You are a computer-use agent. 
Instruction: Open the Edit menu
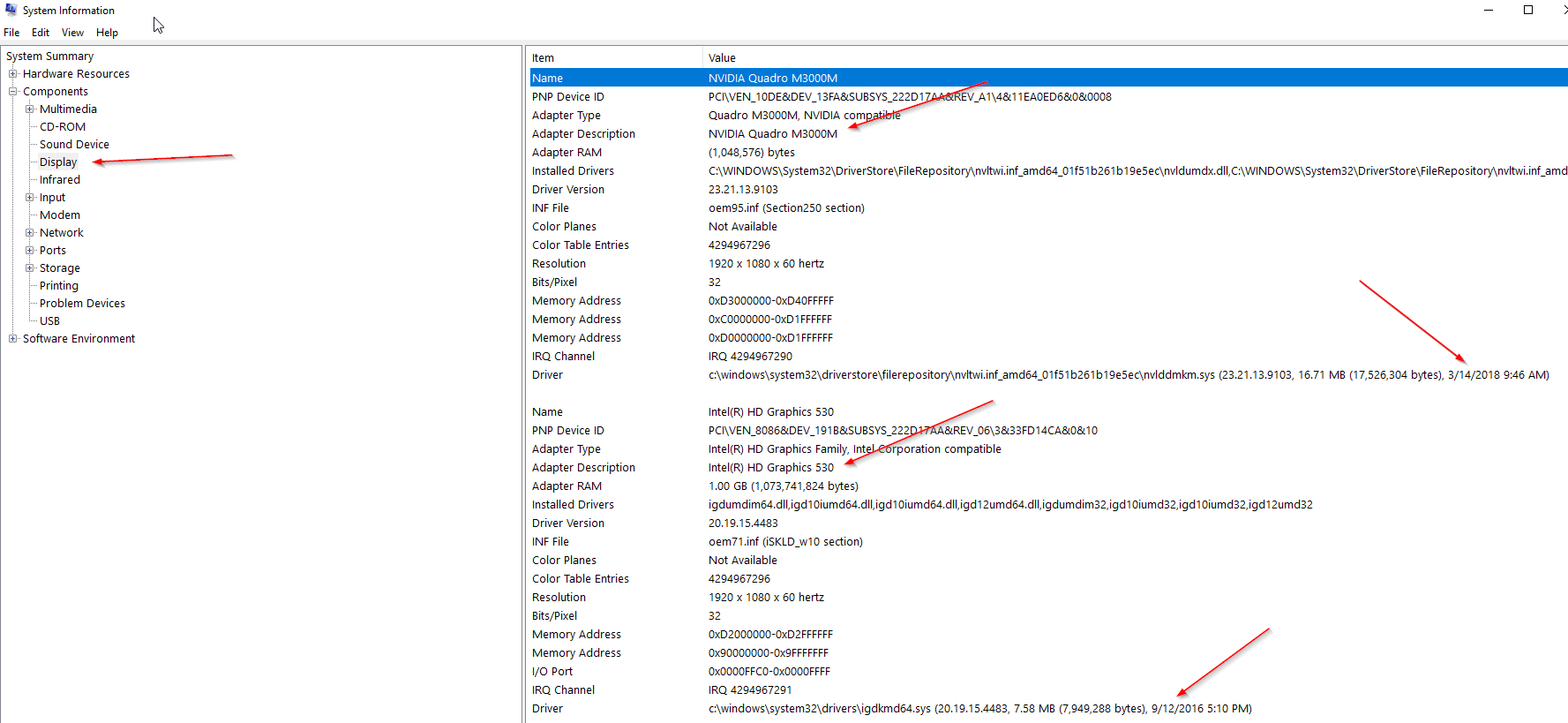pos(41,33)
